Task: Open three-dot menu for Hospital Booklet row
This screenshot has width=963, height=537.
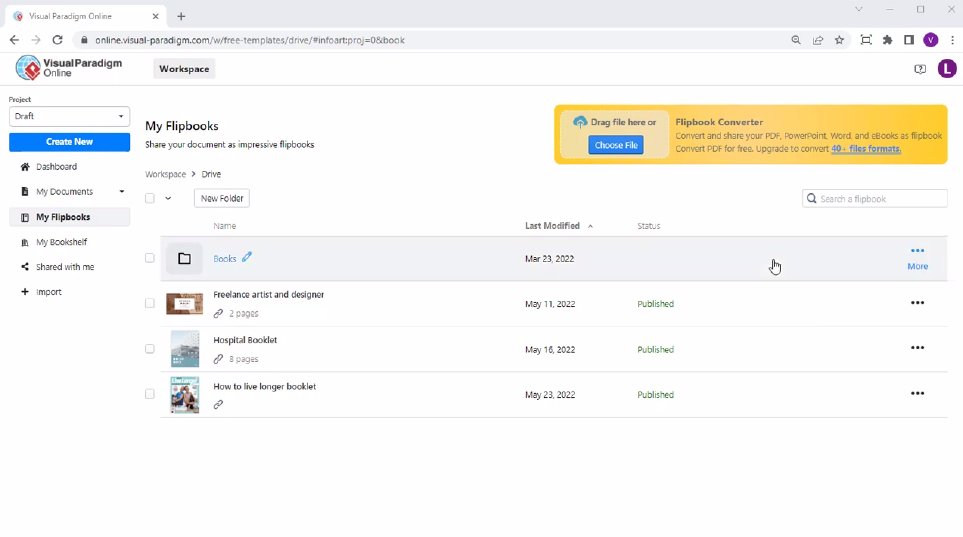Action: 917,348
